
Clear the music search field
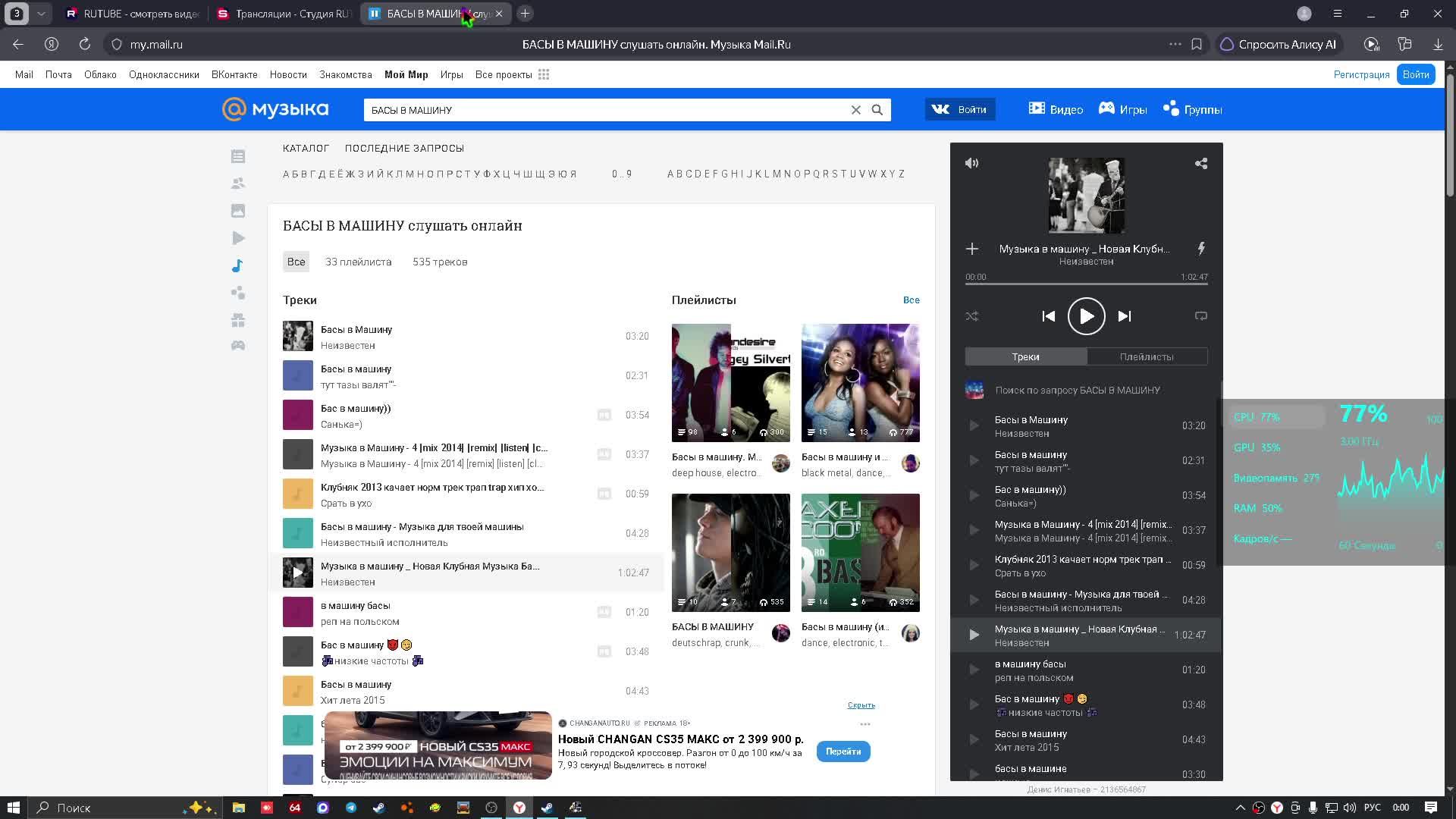[x=856, y=110]
